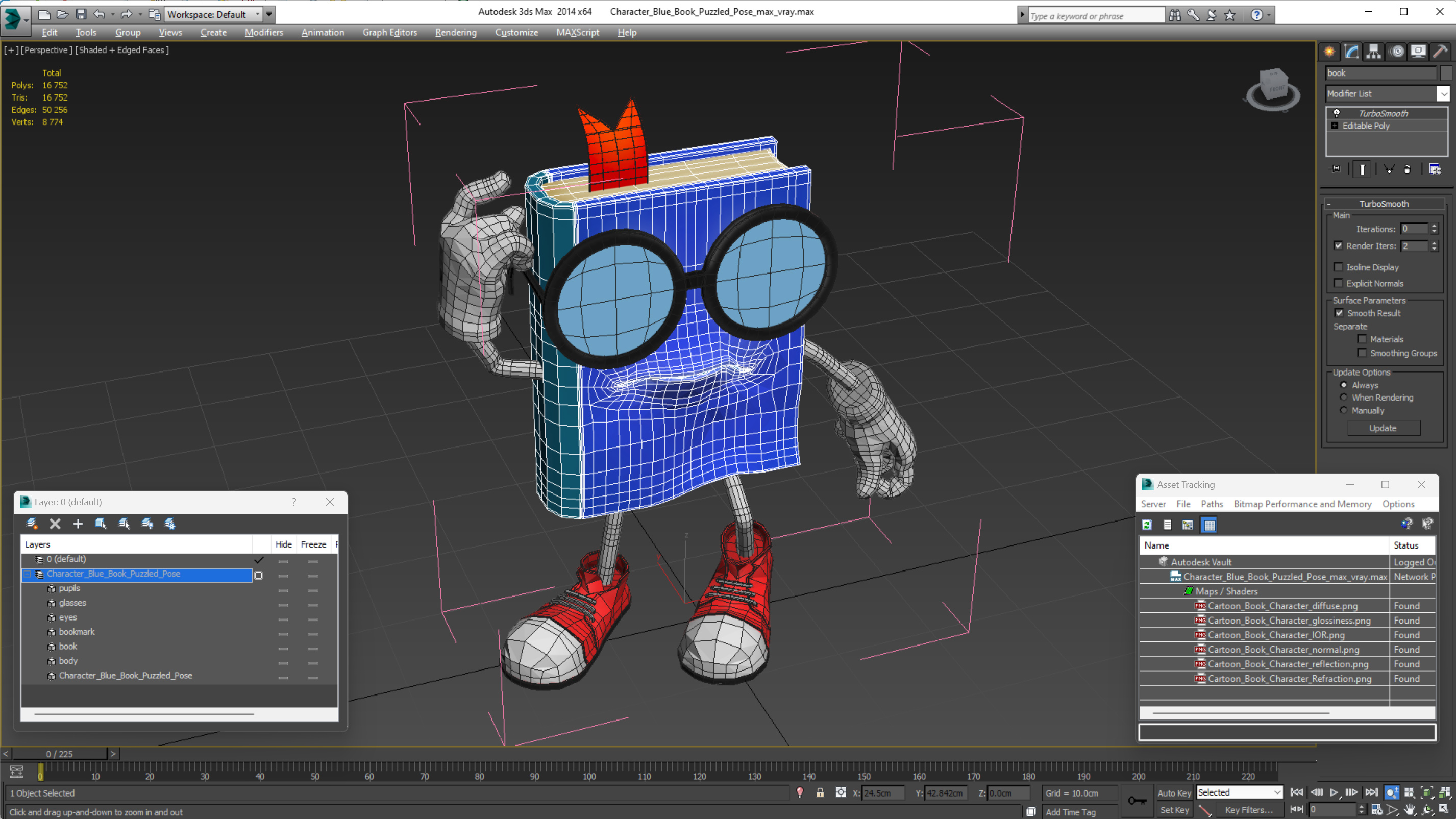Open the Hierarchy command panel tab
Image resolution: width=1456 pixels, height=819 pixels.
click(x=1373, y=52)
